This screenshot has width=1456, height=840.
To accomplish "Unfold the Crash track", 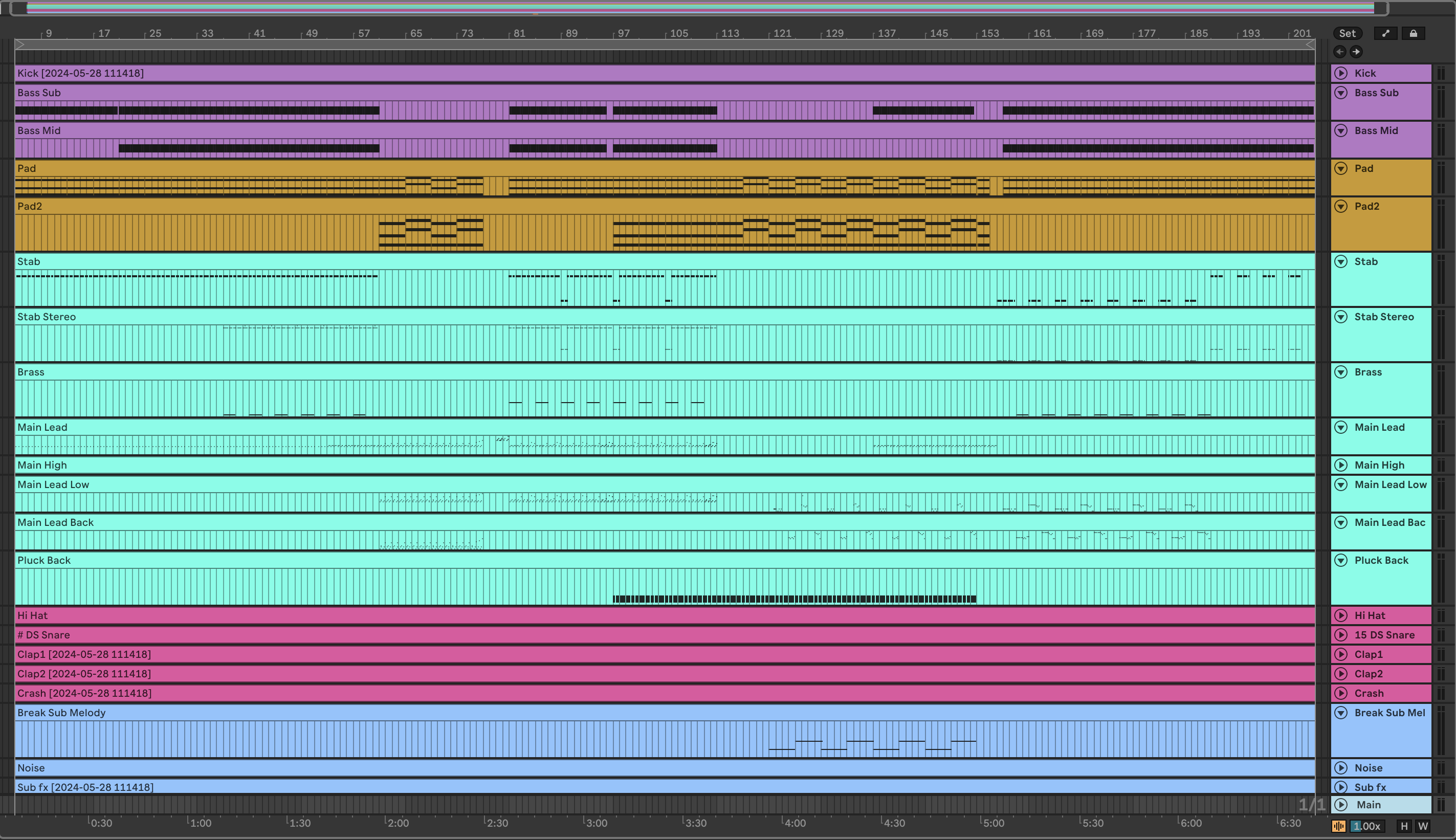I will (x=1341, y=693).
